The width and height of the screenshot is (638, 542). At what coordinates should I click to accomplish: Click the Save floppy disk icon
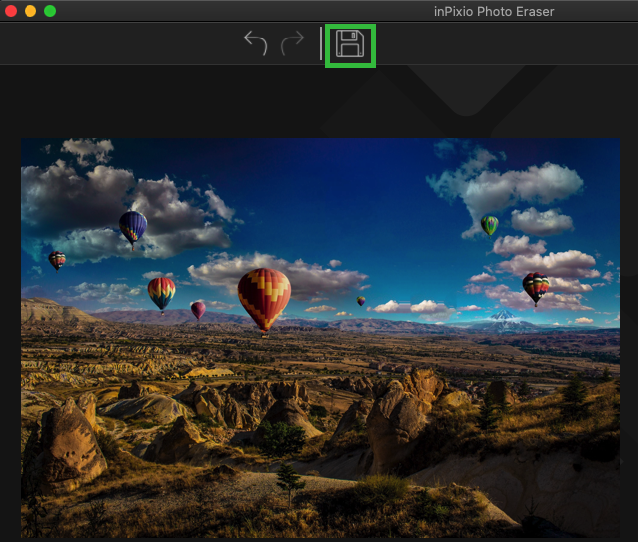coord(350,44)
